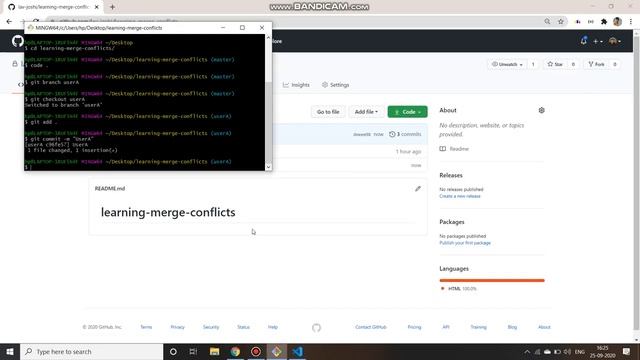Close the learning-merge-conflicts browser tab
This screenshot has width=640, height=360.
tap(97, 7)
